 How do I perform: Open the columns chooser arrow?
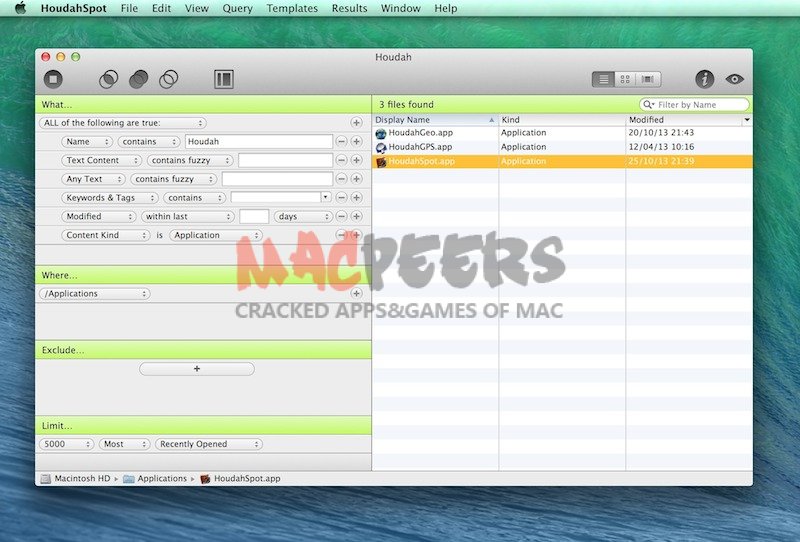tap(747, 120)
